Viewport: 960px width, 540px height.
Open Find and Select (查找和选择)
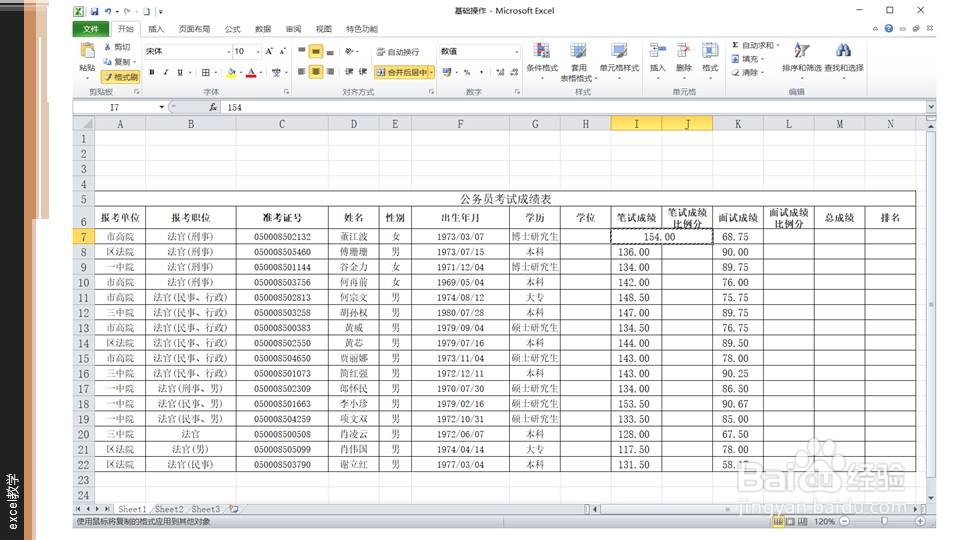844,59
